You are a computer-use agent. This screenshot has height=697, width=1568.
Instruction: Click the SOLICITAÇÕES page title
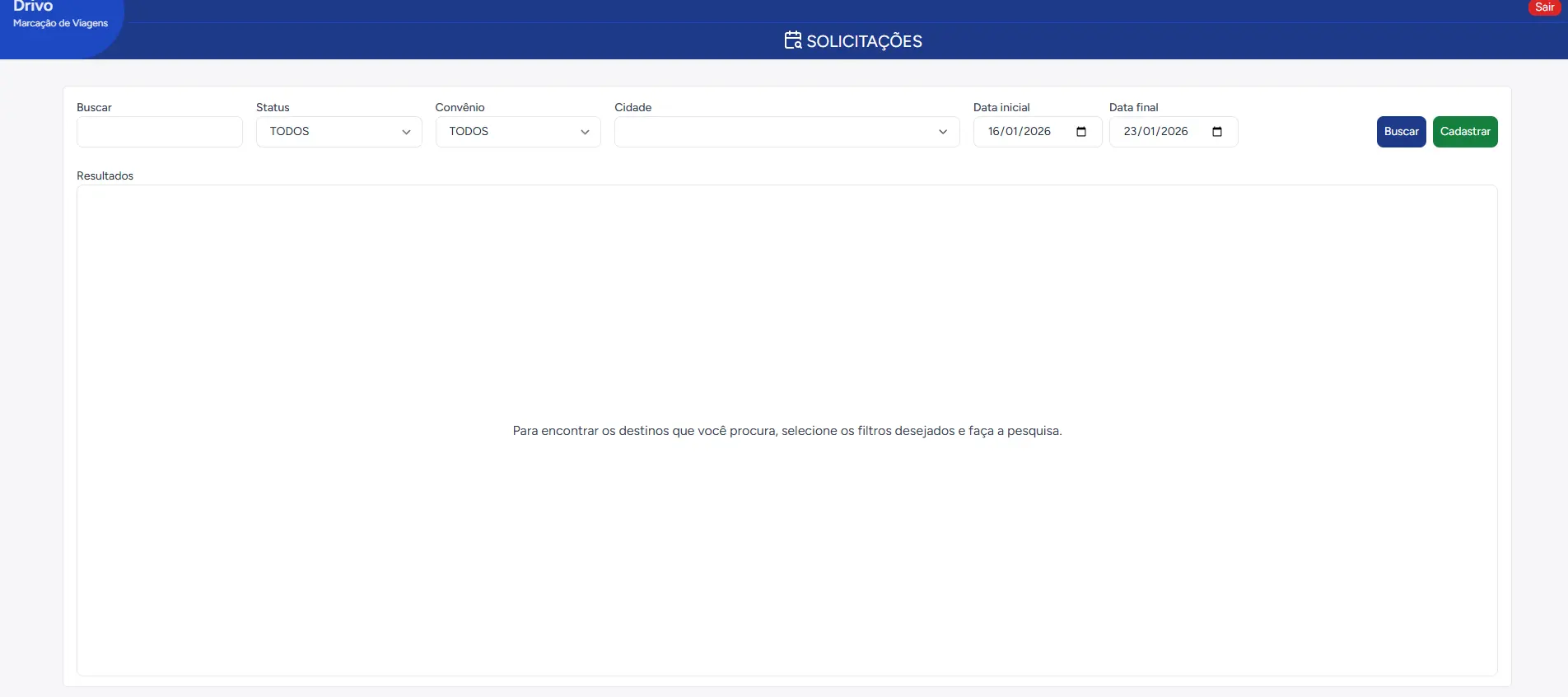point(864,41)
